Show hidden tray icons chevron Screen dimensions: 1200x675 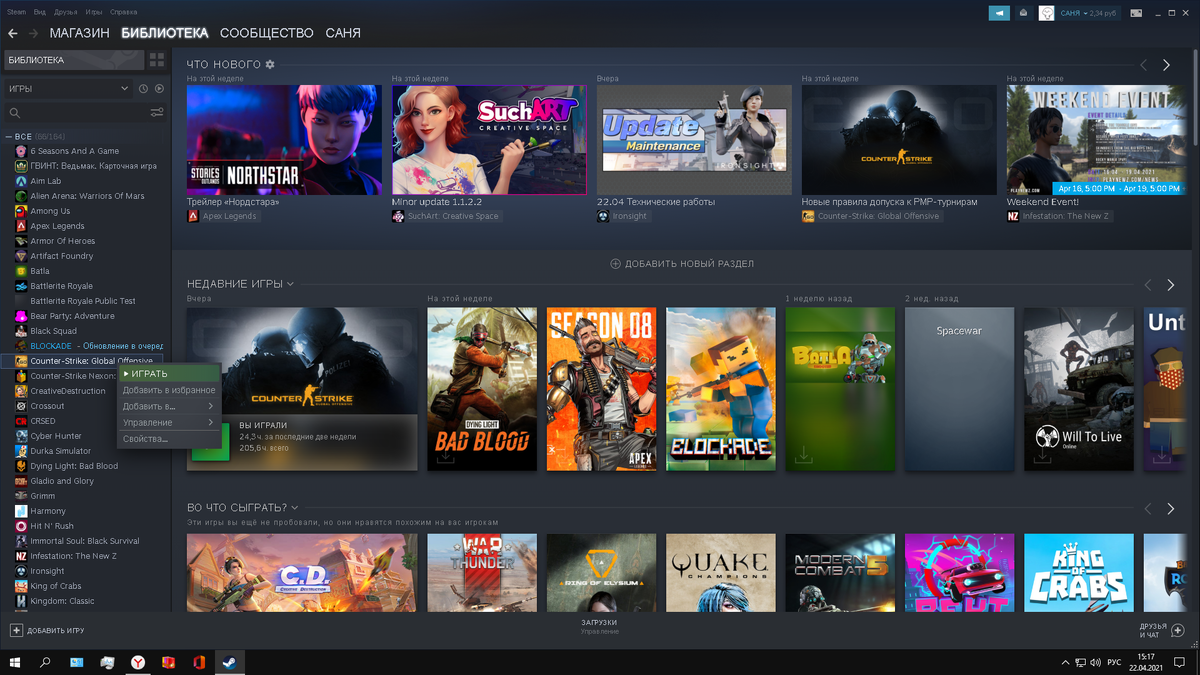(1066, 662)
